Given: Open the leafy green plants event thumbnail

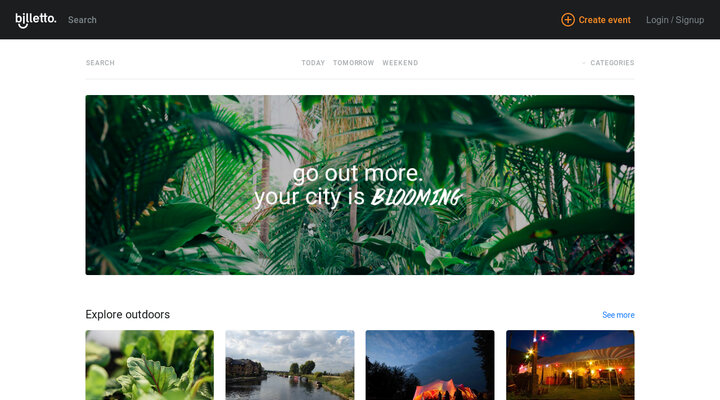Looking at the screenshot, I should tap(150, 365).
